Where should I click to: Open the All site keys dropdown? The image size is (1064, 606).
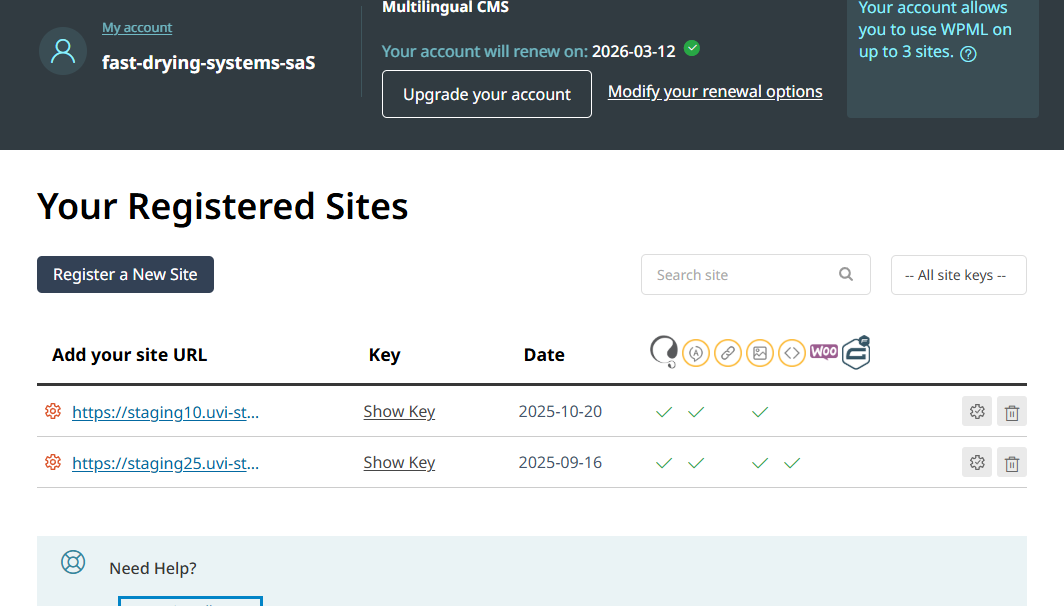click(x=958, y=275)
